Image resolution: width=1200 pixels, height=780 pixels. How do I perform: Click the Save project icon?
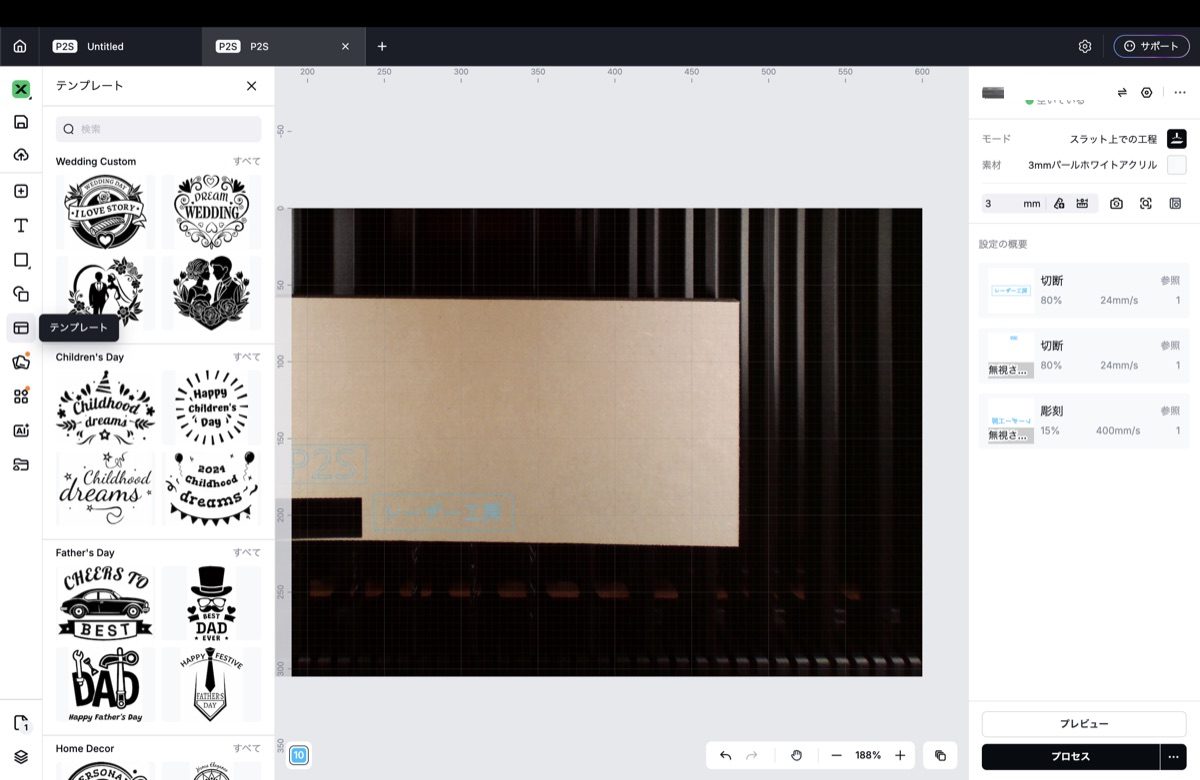(21, 122)
